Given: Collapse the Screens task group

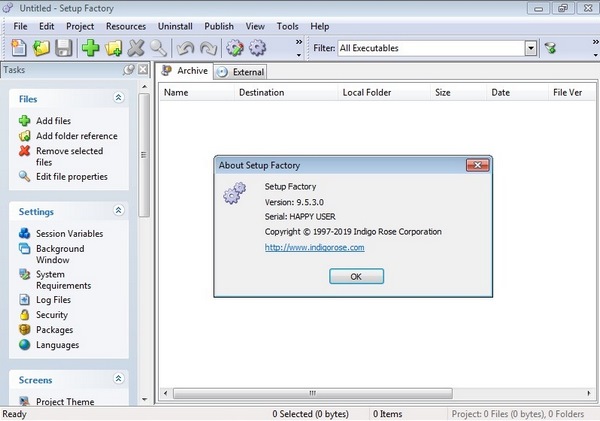Looking at the screenshot, I should pyautogui.click(x=119, y=379).
